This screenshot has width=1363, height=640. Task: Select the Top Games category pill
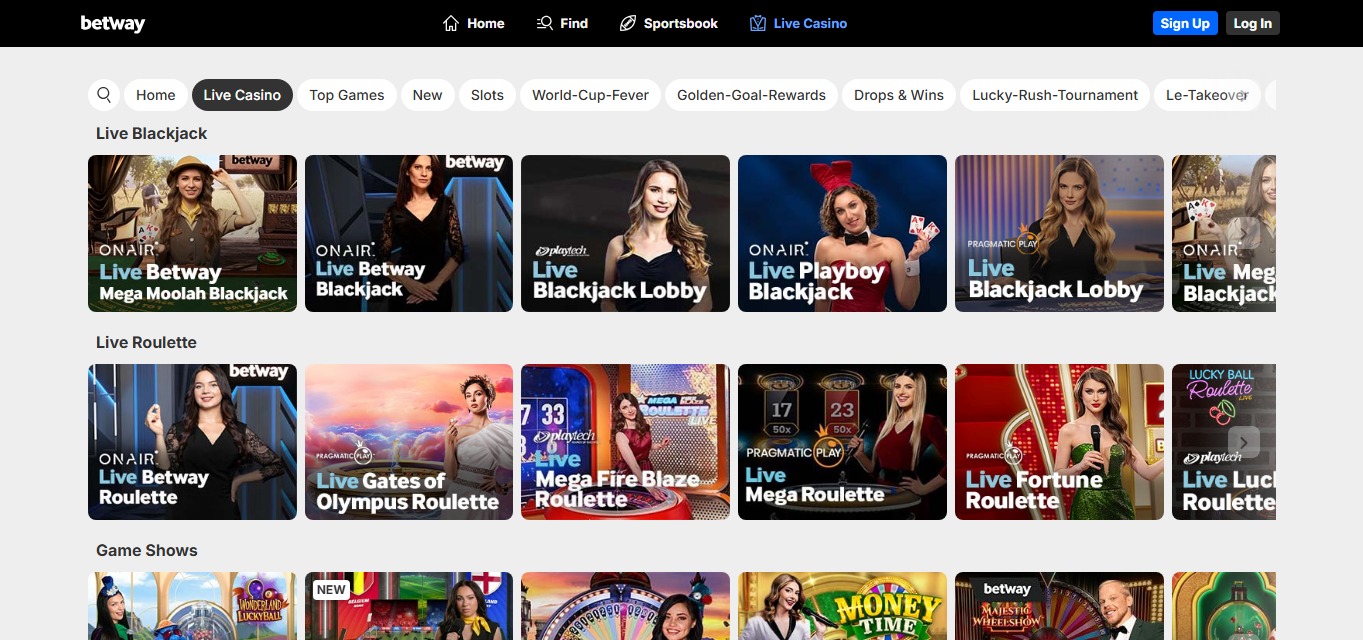click(x=347, y=95)
